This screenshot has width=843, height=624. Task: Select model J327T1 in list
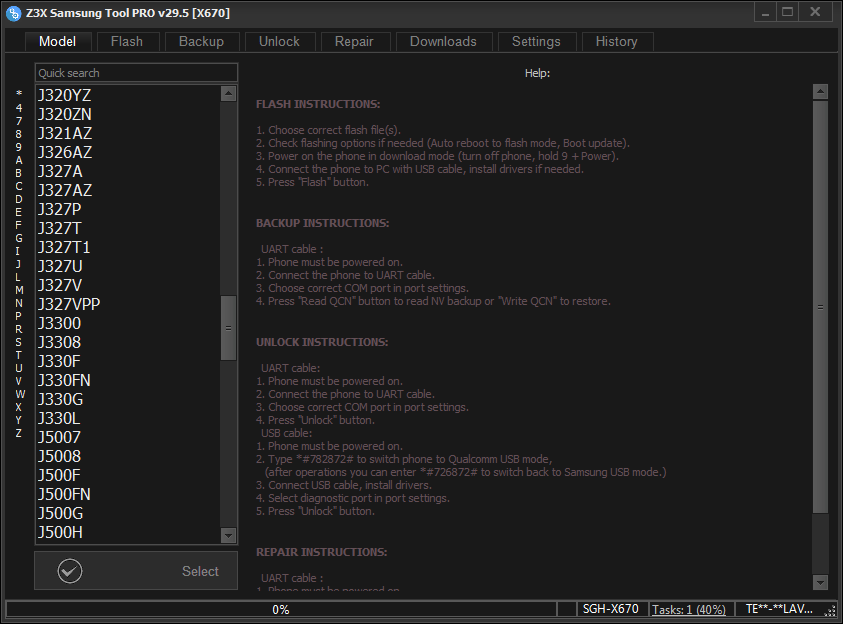click(128, 247)
